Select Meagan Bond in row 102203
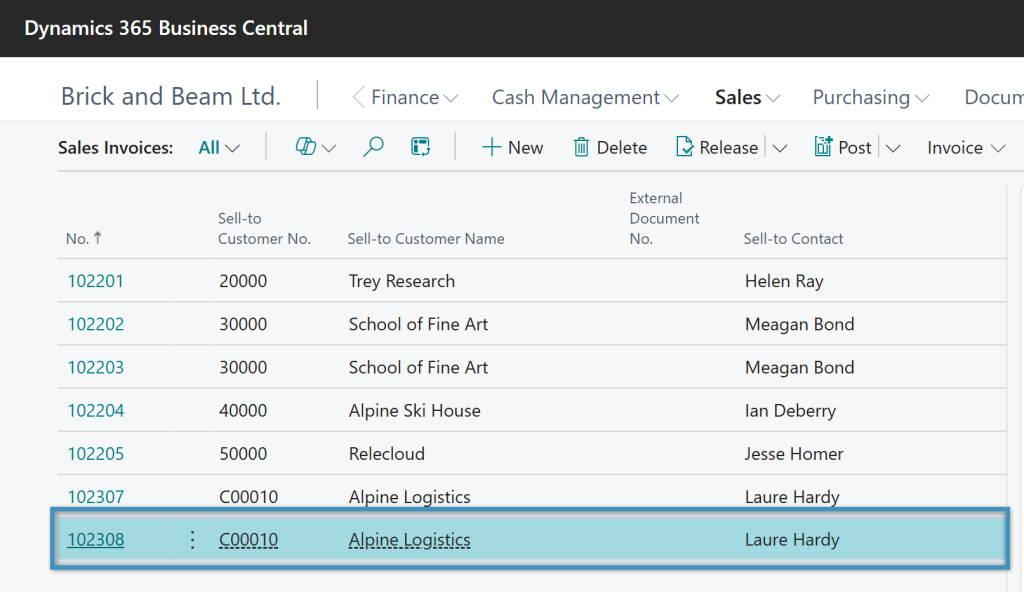Viewport: 1024px width, 592px height. point(799,367)
